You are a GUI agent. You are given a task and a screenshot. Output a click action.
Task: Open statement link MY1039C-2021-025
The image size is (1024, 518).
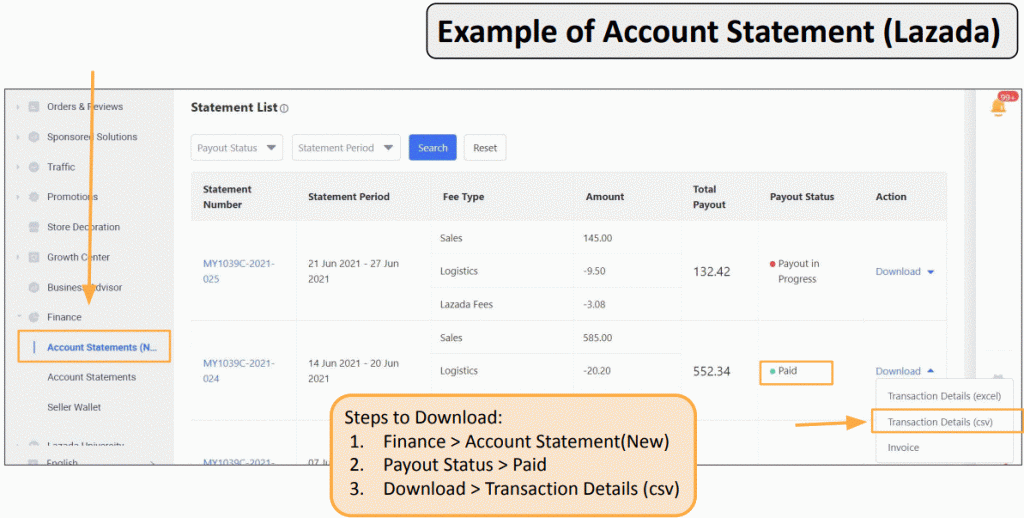coord(239,271)
